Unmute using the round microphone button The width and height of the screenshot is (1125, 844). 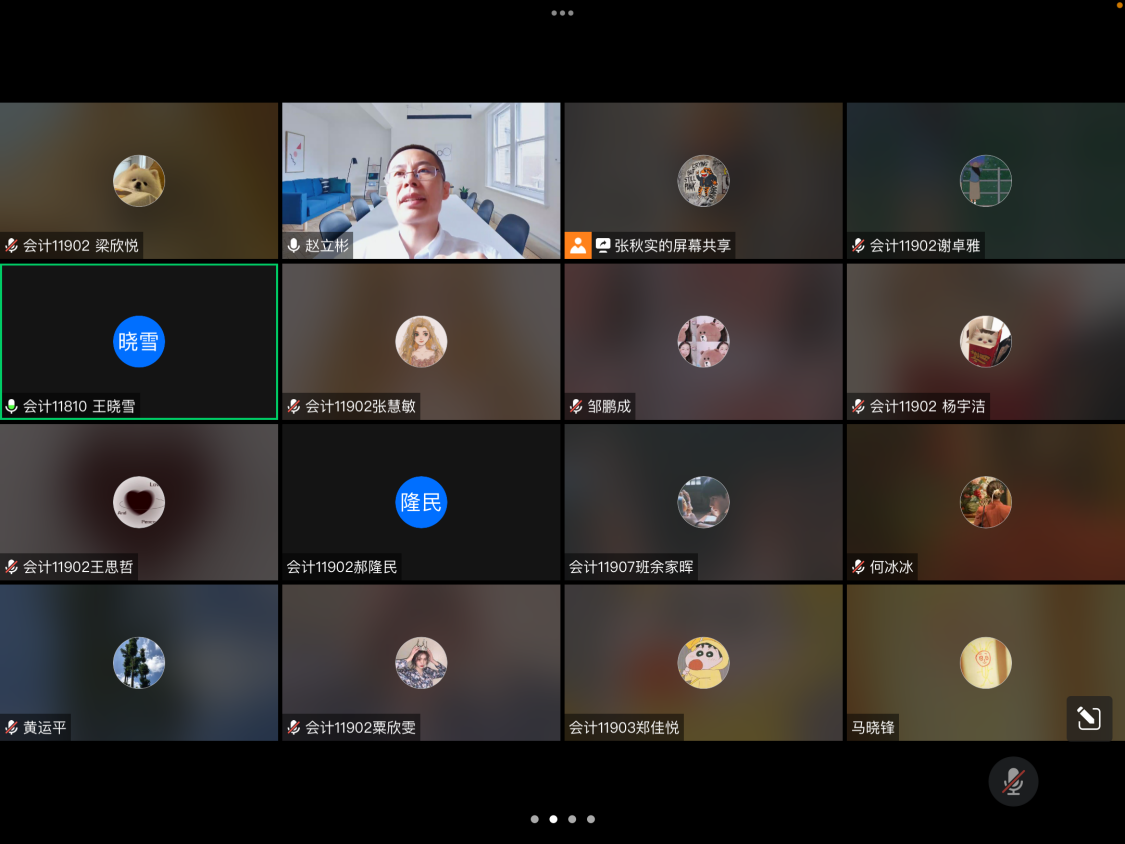click(x=1013, y=781)
